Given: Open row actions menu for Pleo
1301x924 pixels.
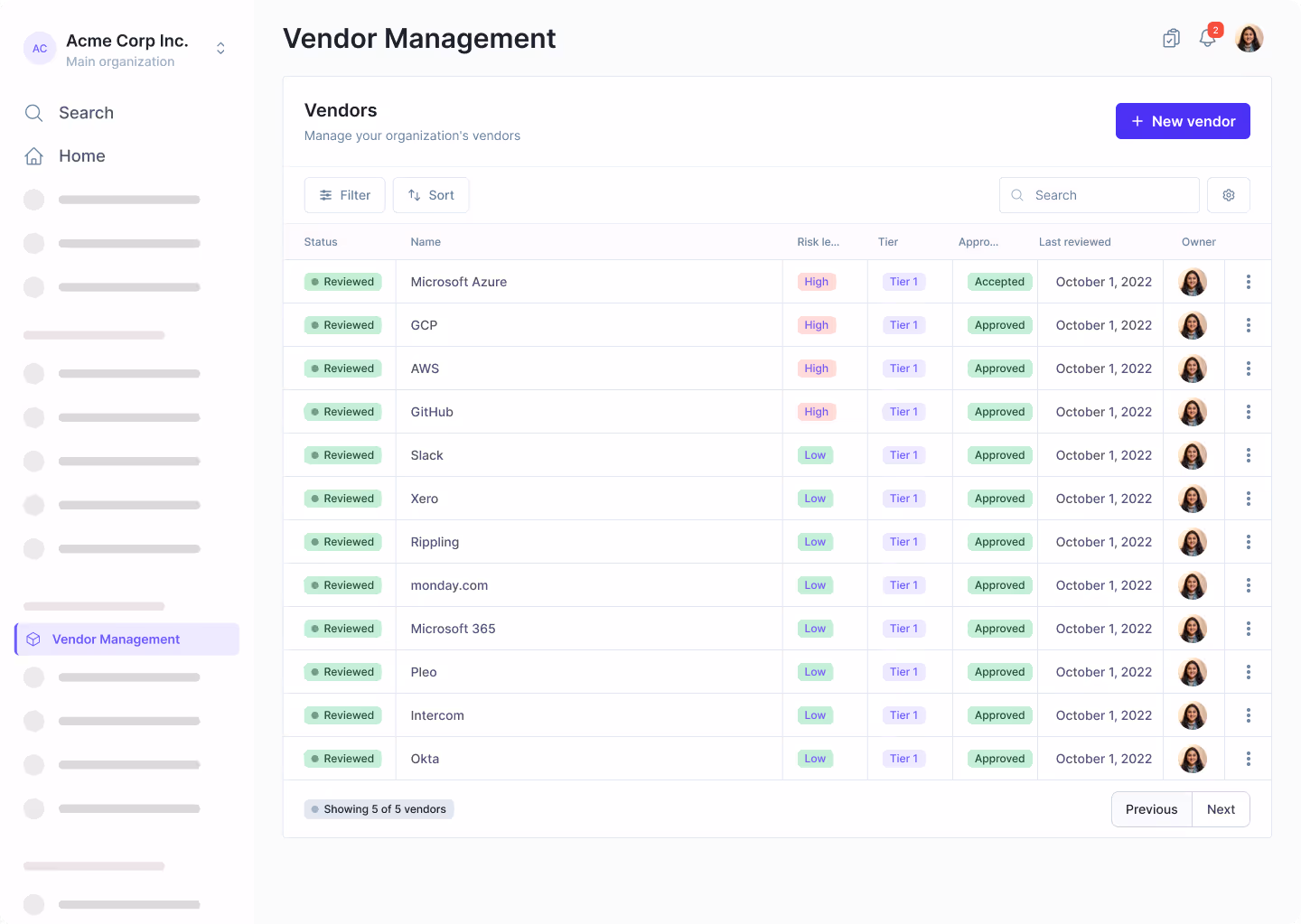Looking at the screenshot, I should pyautogui.click(x=1249, y=672).
